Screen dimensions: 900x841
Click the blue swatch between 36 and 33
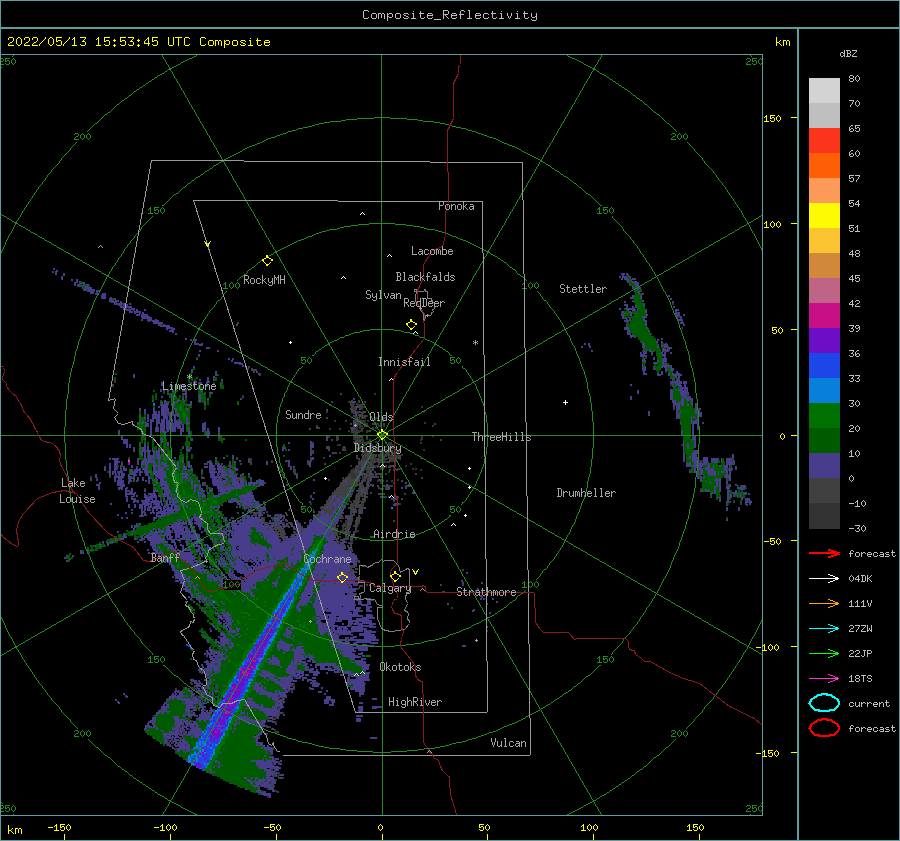point(824,366)
